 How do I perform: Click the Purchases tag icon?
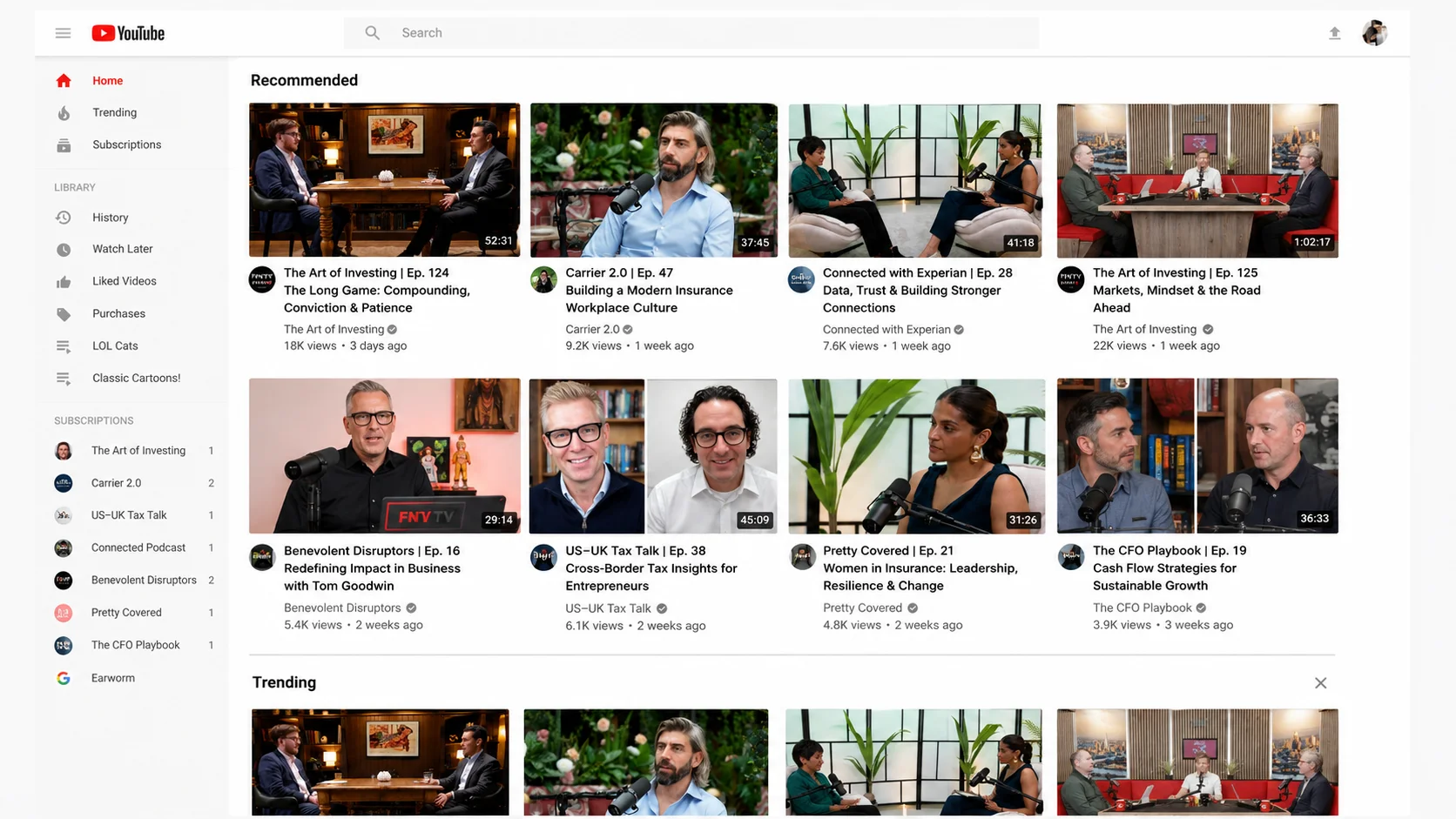tap(64, 314)
